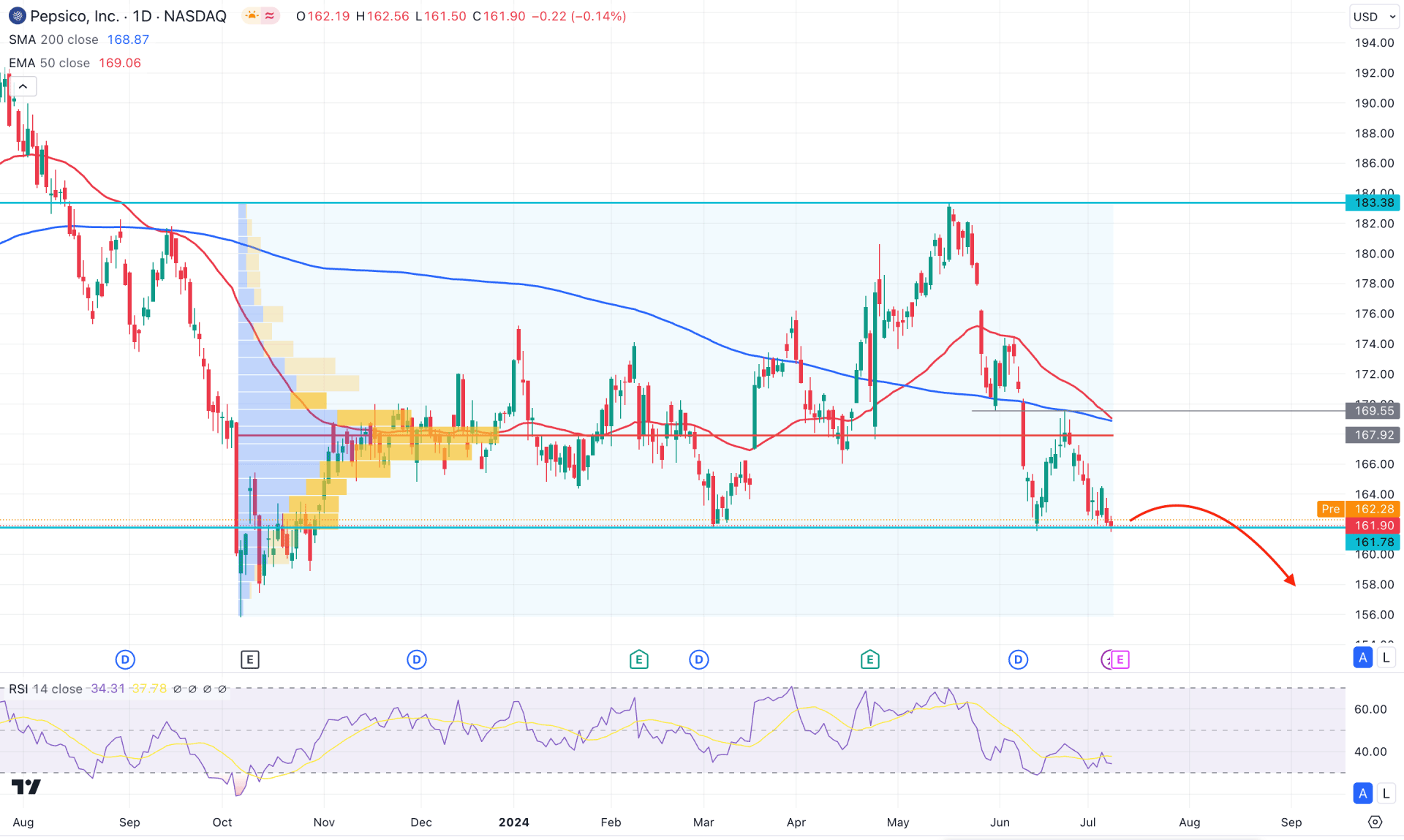This screenshot has height=840, width=1404.
Task: Click the Nov label on time axis
Action: 324,822
